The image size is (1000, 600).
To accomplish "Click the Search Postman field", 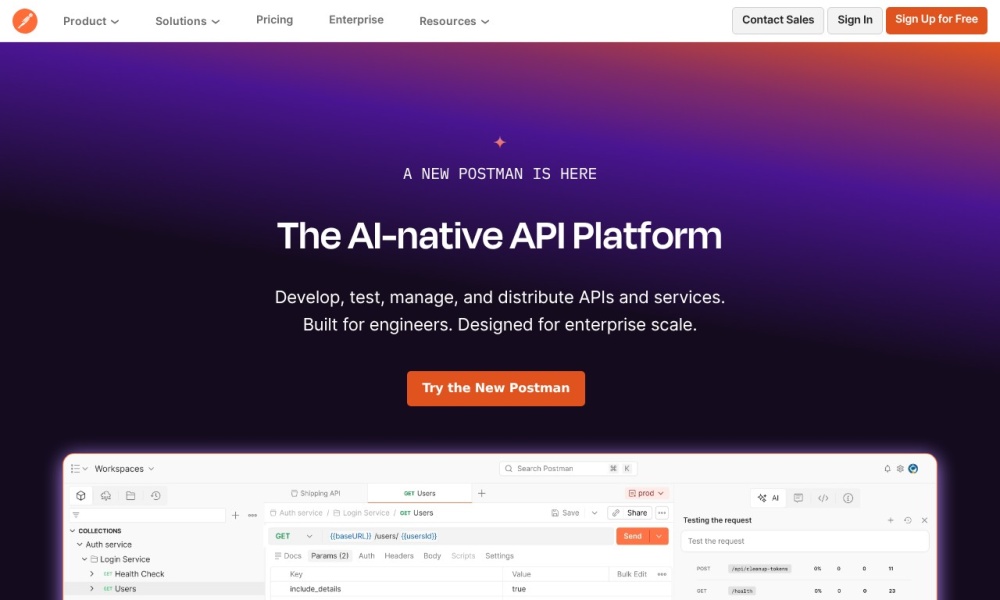I will pyautogui.click(x=568, y=469).
